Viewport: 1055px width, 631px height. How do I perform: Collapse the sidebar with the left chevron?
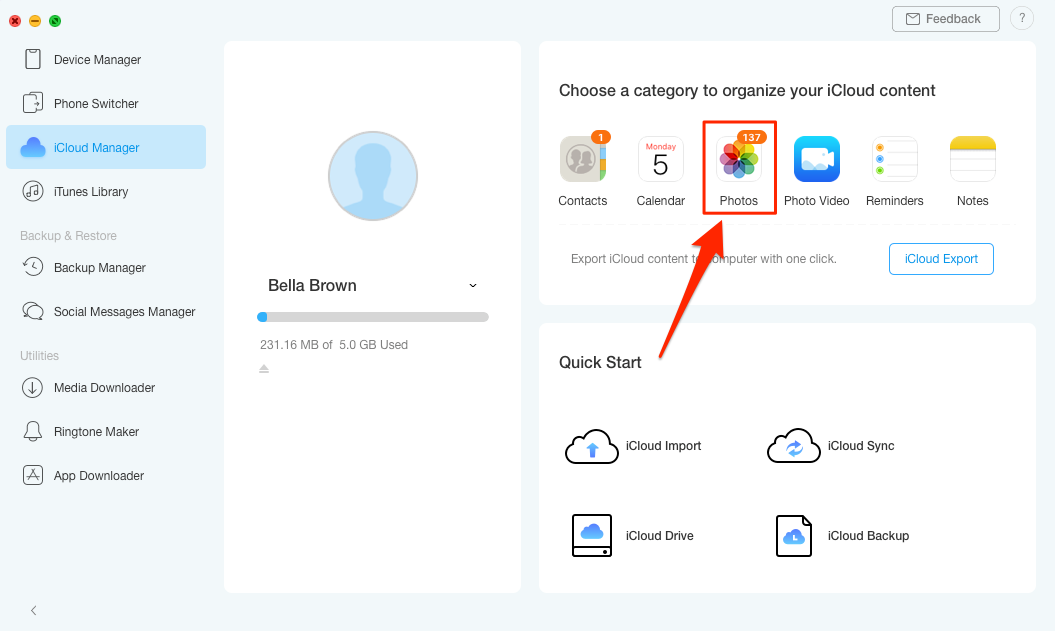tap(34, 610)
